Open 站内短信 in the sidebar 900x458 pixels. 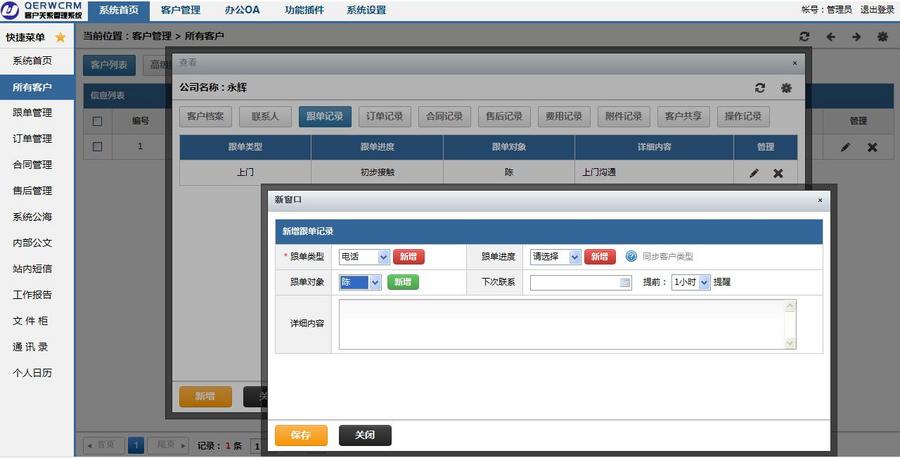[x=32, y=268]
